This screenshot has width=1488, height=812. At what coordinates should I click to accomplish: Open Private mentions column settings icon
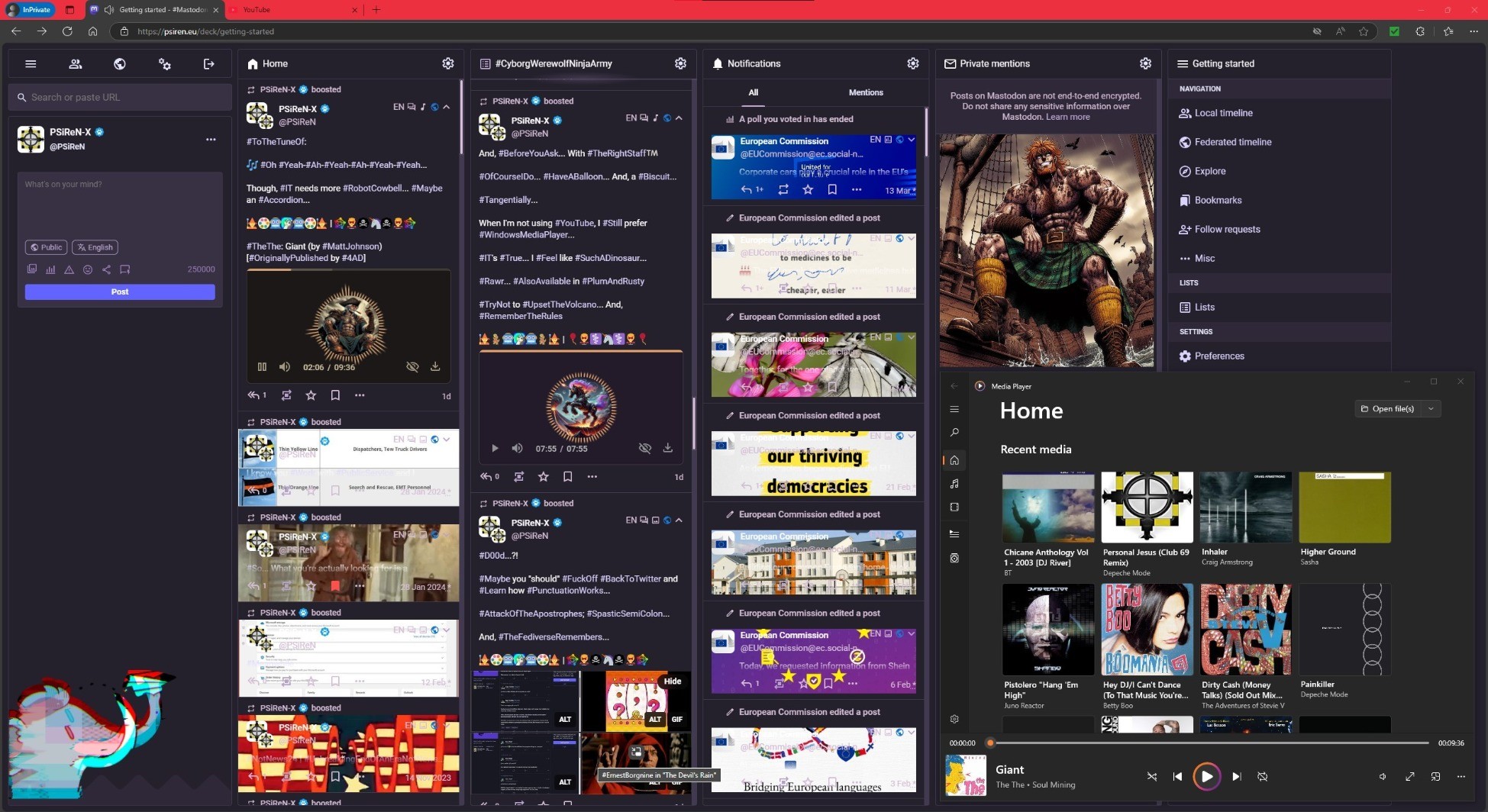click(x=1145, y=63)
